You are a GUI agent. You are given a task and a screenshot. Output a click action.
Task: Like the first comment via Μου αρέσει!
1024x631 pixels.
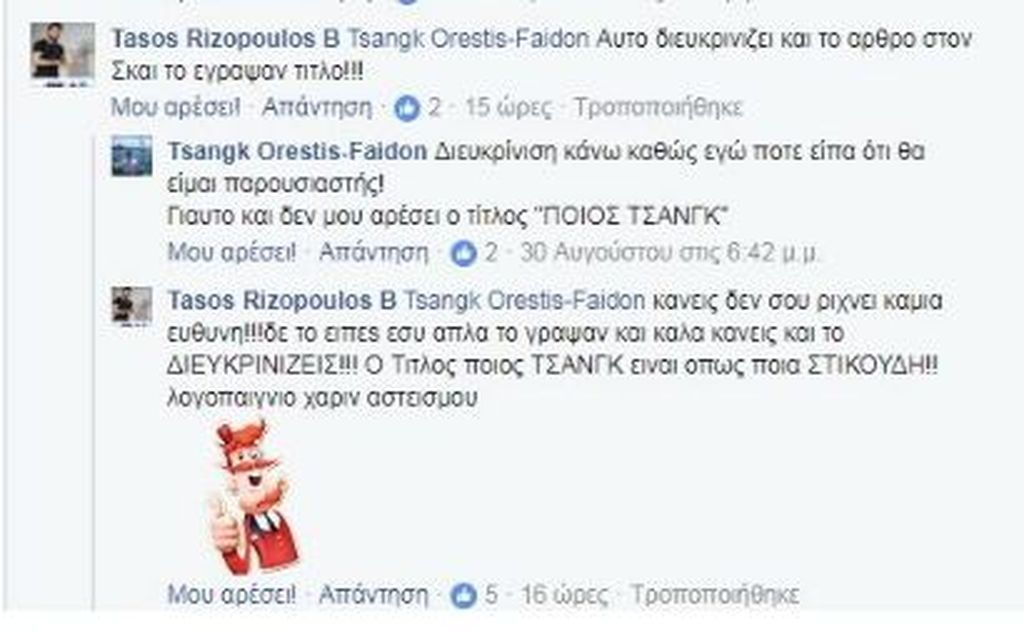click(x=175, y=107)
